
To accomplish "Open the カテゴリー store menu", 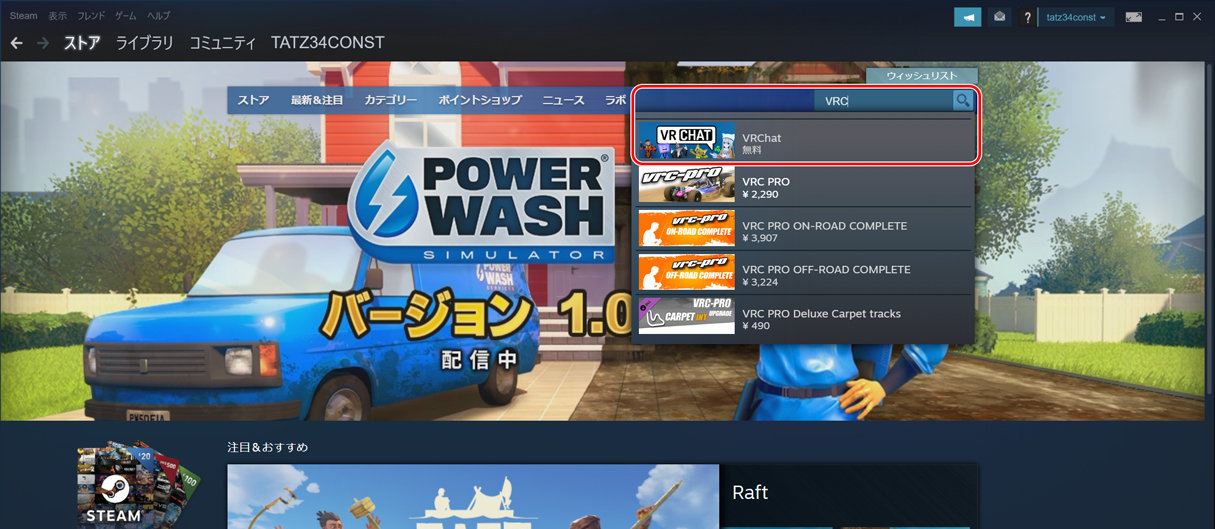I will pyautogui.click(x=391, y=100).
